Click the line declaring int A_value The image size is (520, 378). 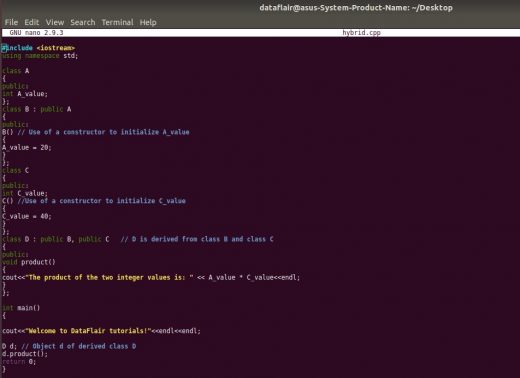(25, 94)
